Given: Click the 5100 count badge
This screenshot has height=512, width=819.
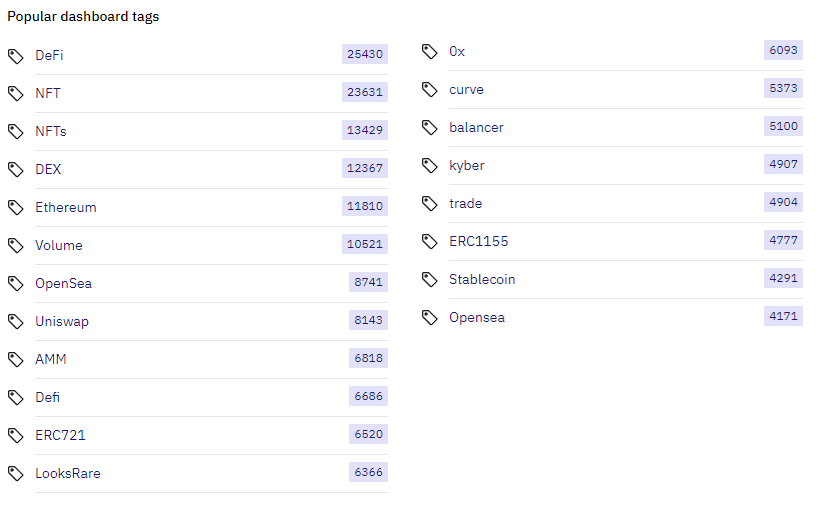Looking at the screenshot, I should (783, 126).
